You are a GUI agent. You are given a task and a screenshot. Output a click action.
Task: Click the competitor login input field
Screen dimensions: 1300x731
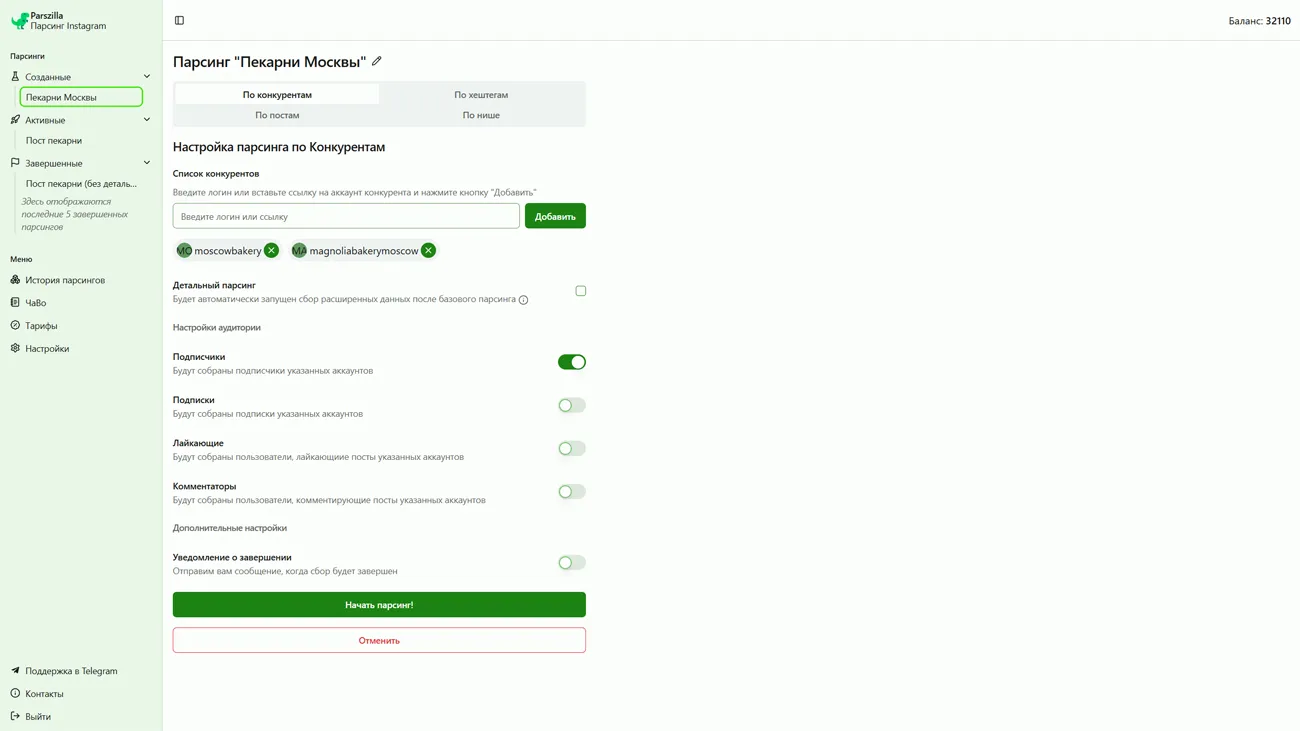pyautogui.click(x=346, y=216)
